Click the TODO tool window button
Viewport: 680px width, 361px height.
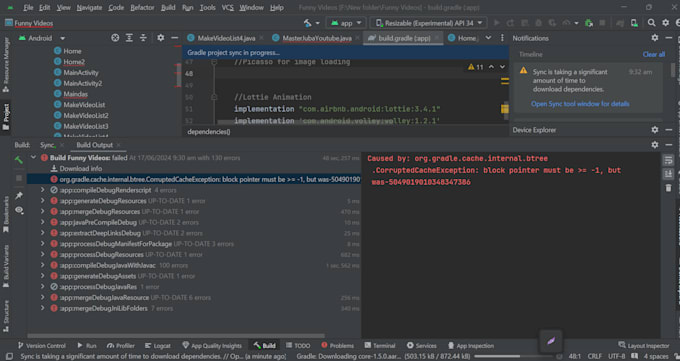pos(298,346)
